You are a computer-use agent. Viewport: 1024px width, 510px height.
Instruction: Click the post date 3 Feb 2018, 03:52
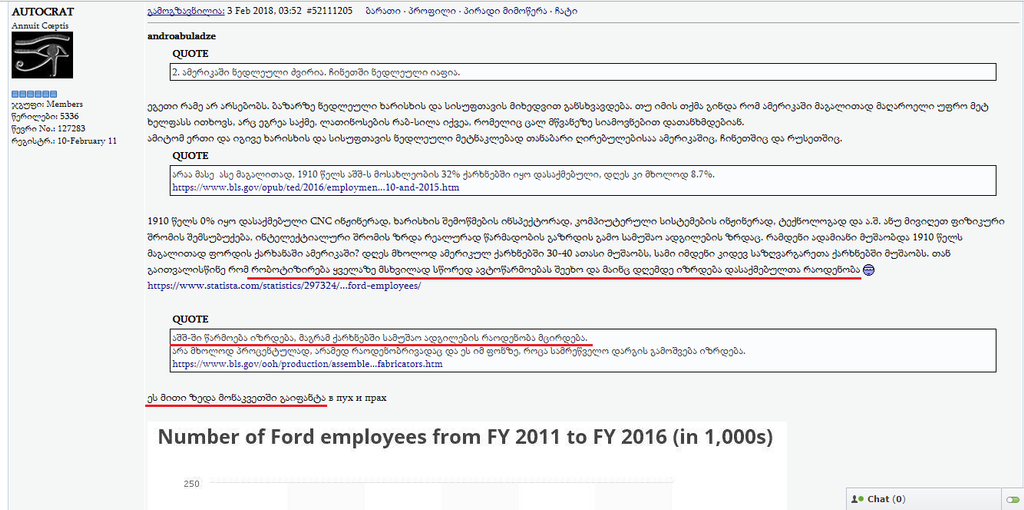(x=264, y=12)
